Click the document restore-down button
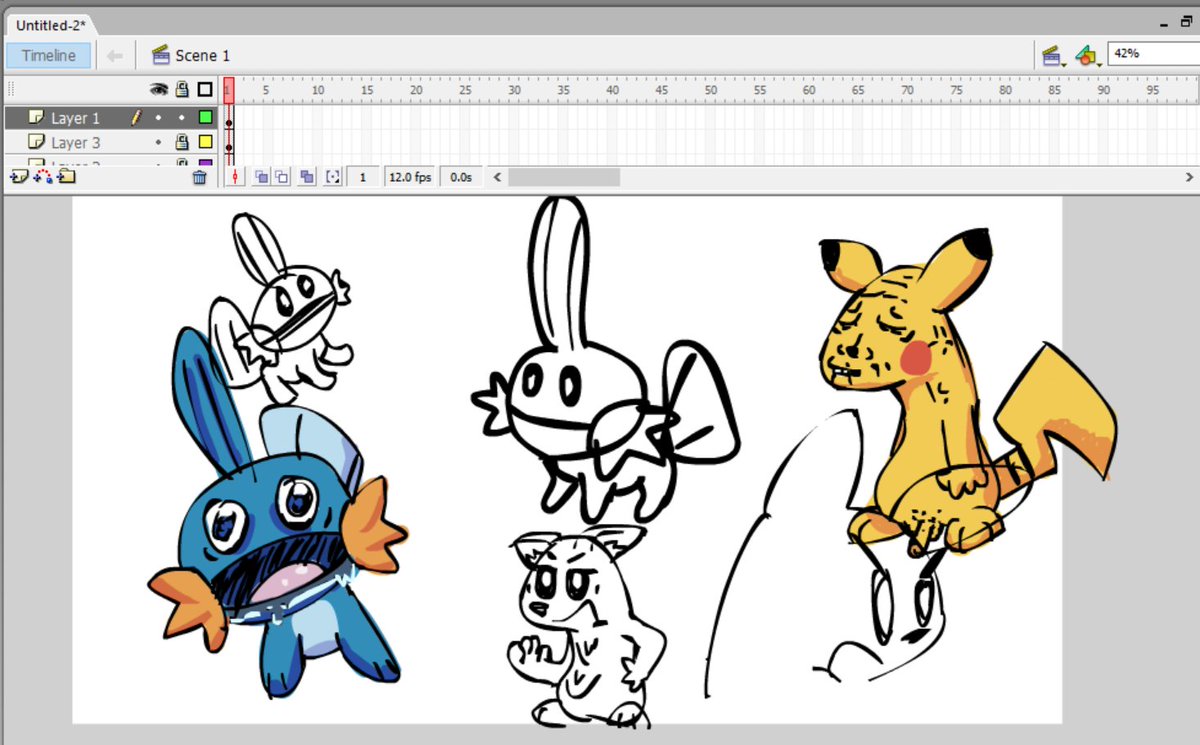The image size is (1200, 745). (x=1187, y=22)
